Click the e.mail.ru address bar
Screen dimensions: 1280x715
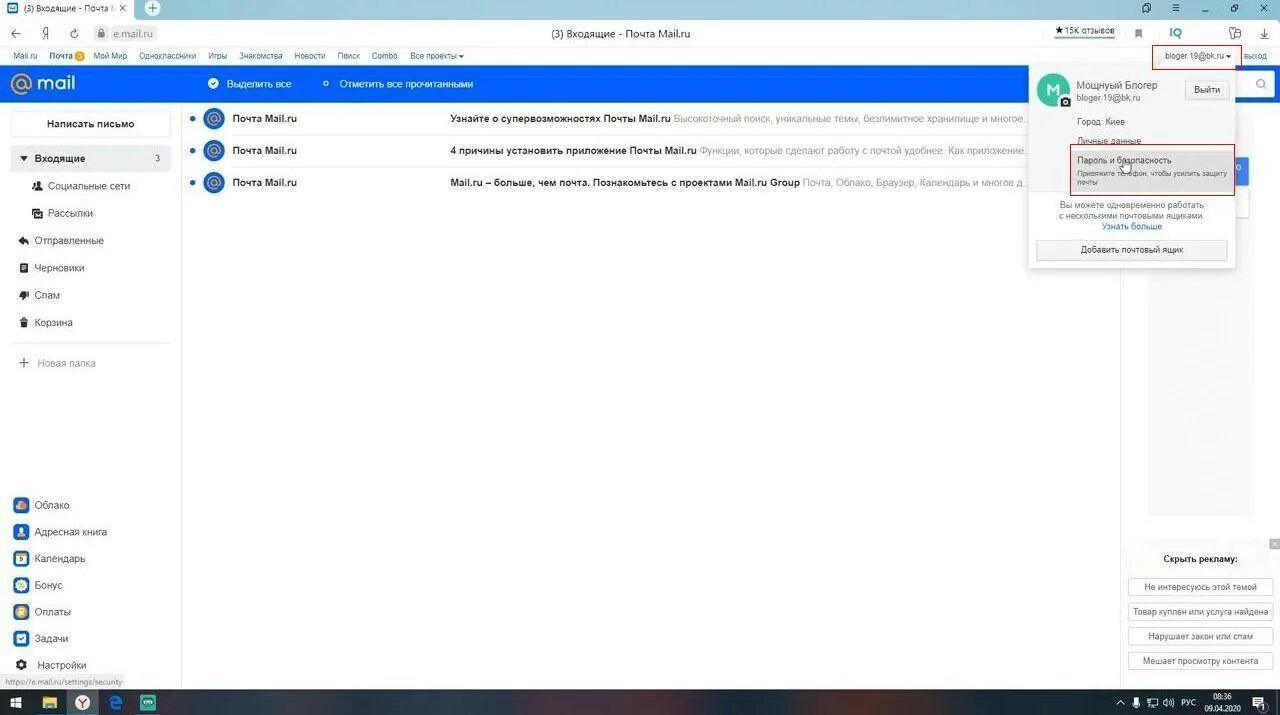(133, 33)
